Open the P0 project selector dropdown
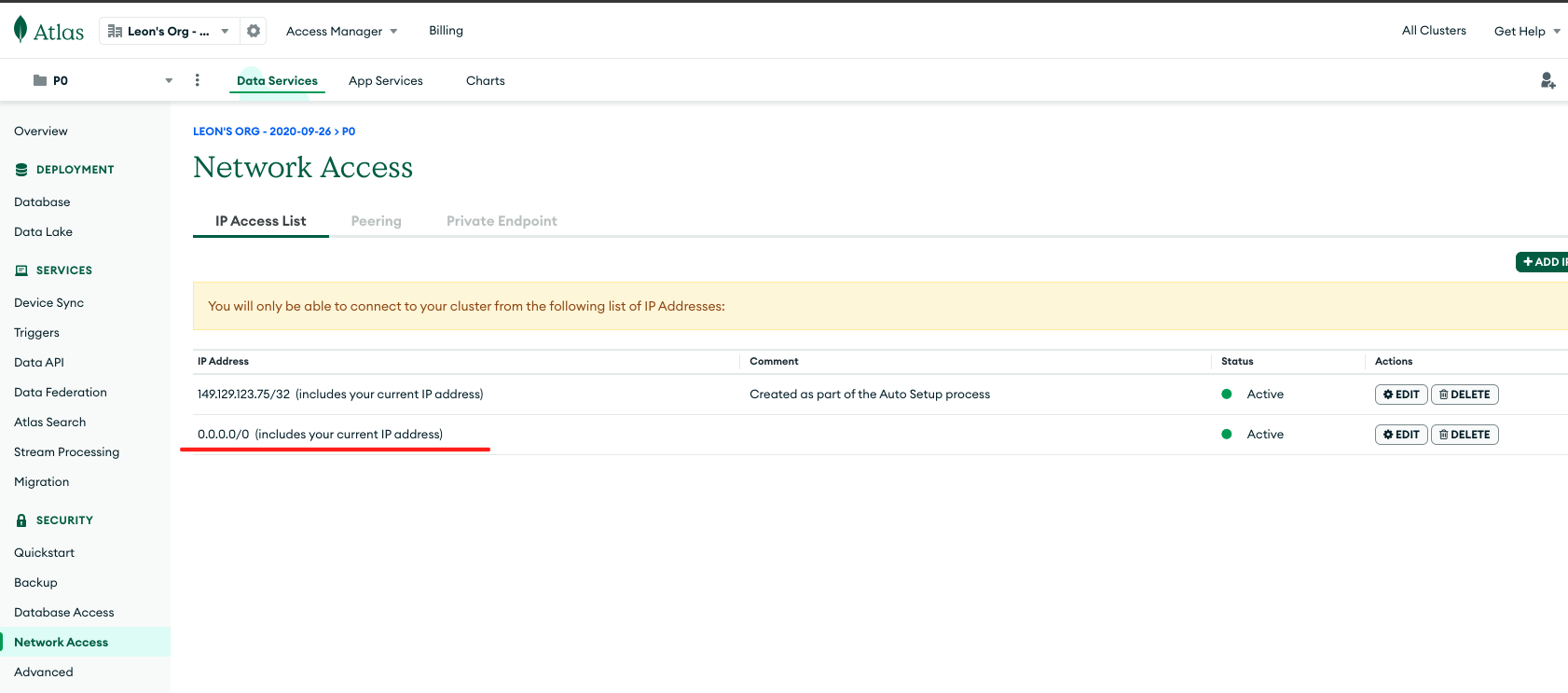This screenshot has height=693, width=1568. click(103, 80)
